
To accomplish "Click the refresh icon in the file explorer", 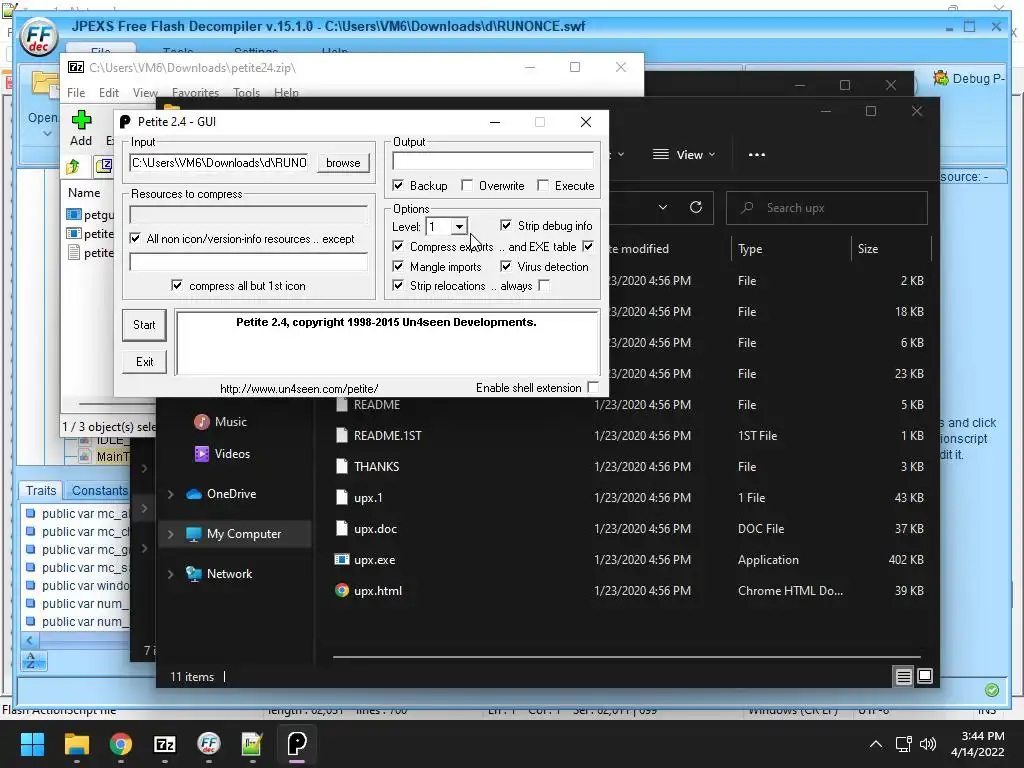I will pos(696,208).
